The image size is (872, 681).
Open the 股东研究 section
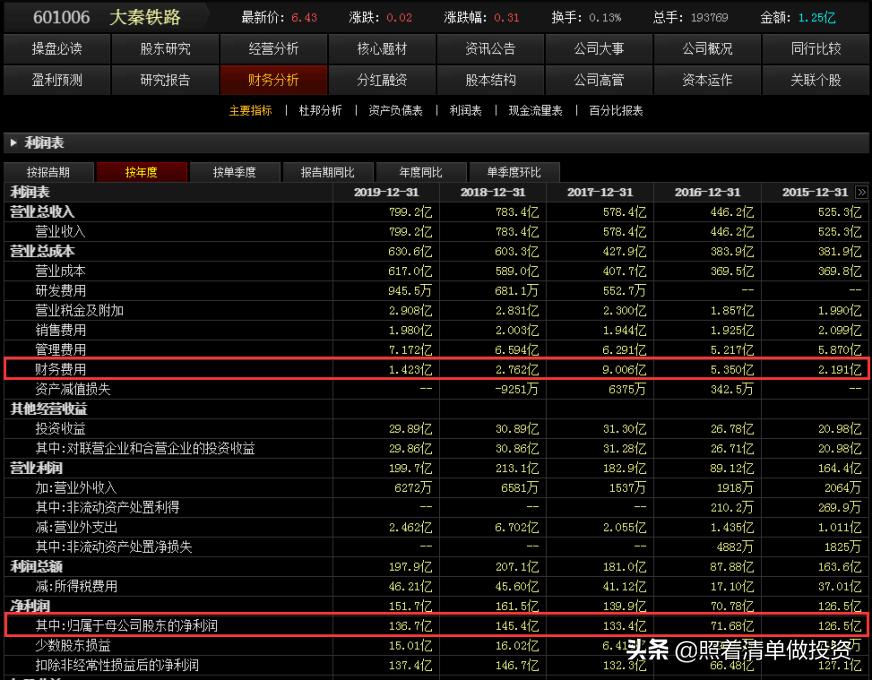pyautogui.click(x=165, y=46)
